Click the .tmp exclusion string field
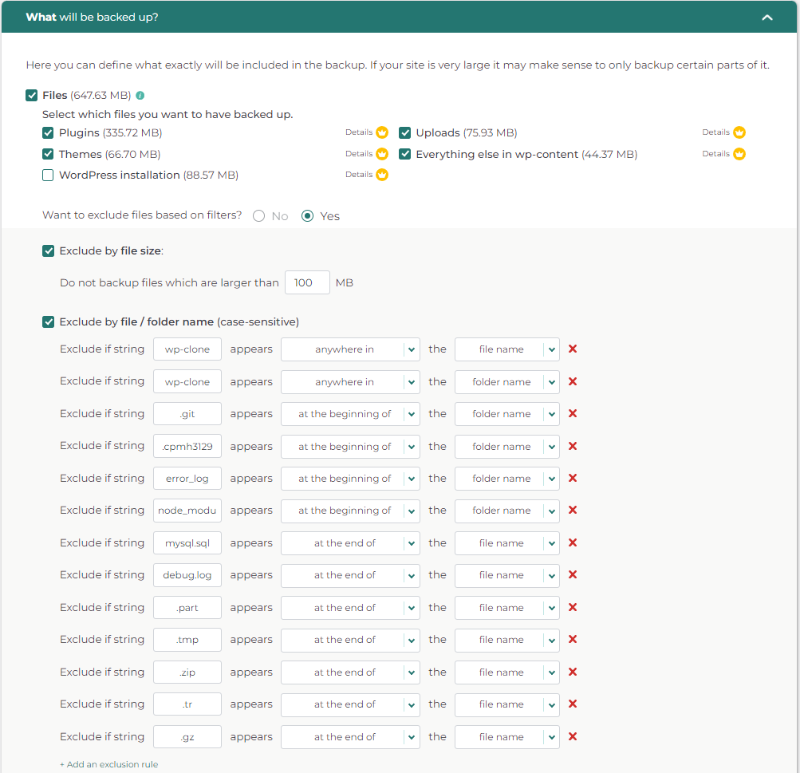 pos(187,640)
